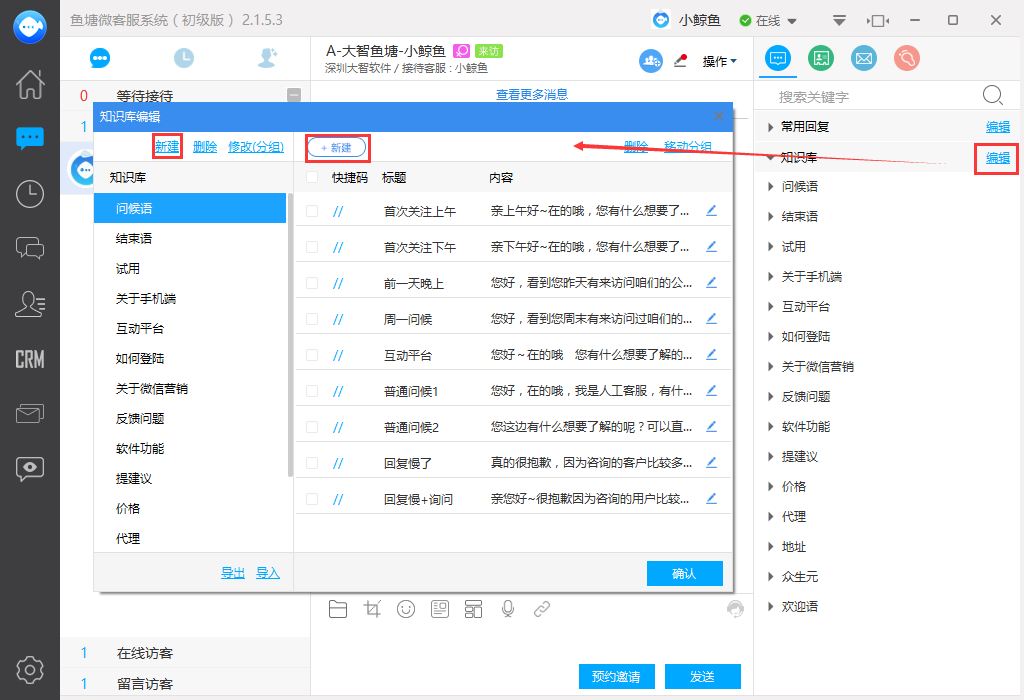The image size is (1024, 700).
Task: Toggle the select-all checkbox in header
Action: point(312,177)
